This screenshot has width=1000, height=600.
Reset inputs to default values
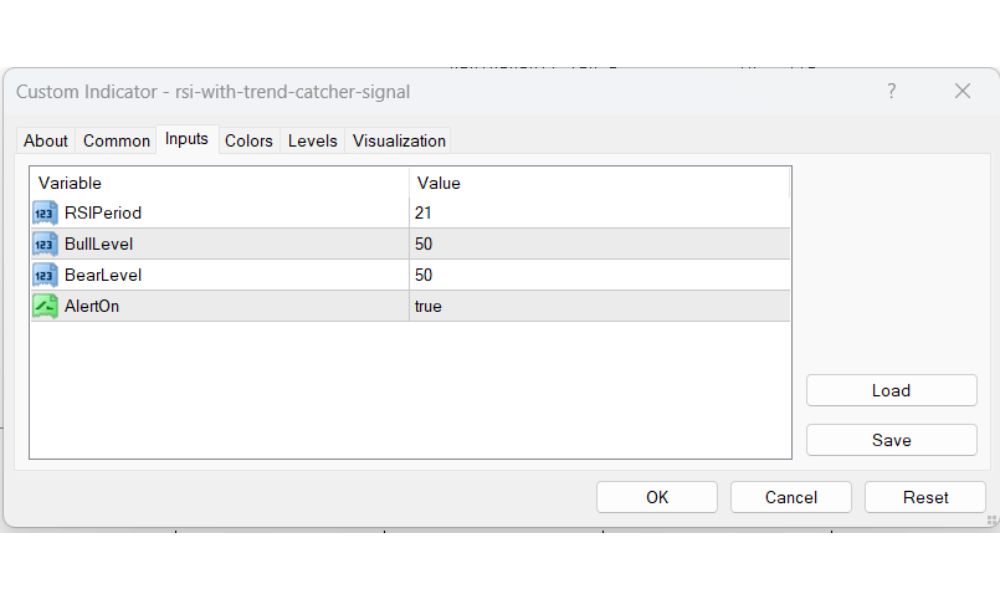[x=925, y=497]
